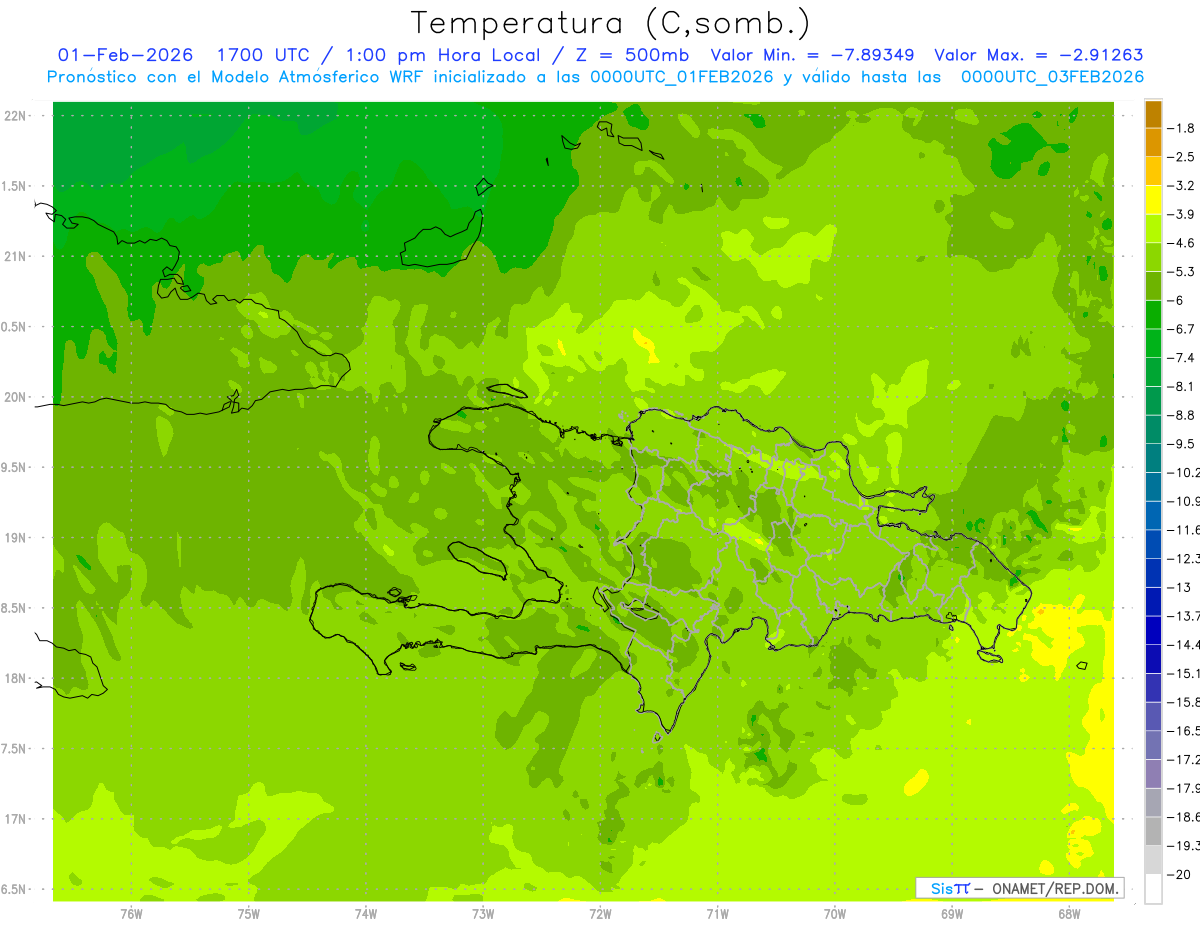Click the "18N" latitude axis label
The height and width of the screenshot is (927, 1200).
(17, 679)
